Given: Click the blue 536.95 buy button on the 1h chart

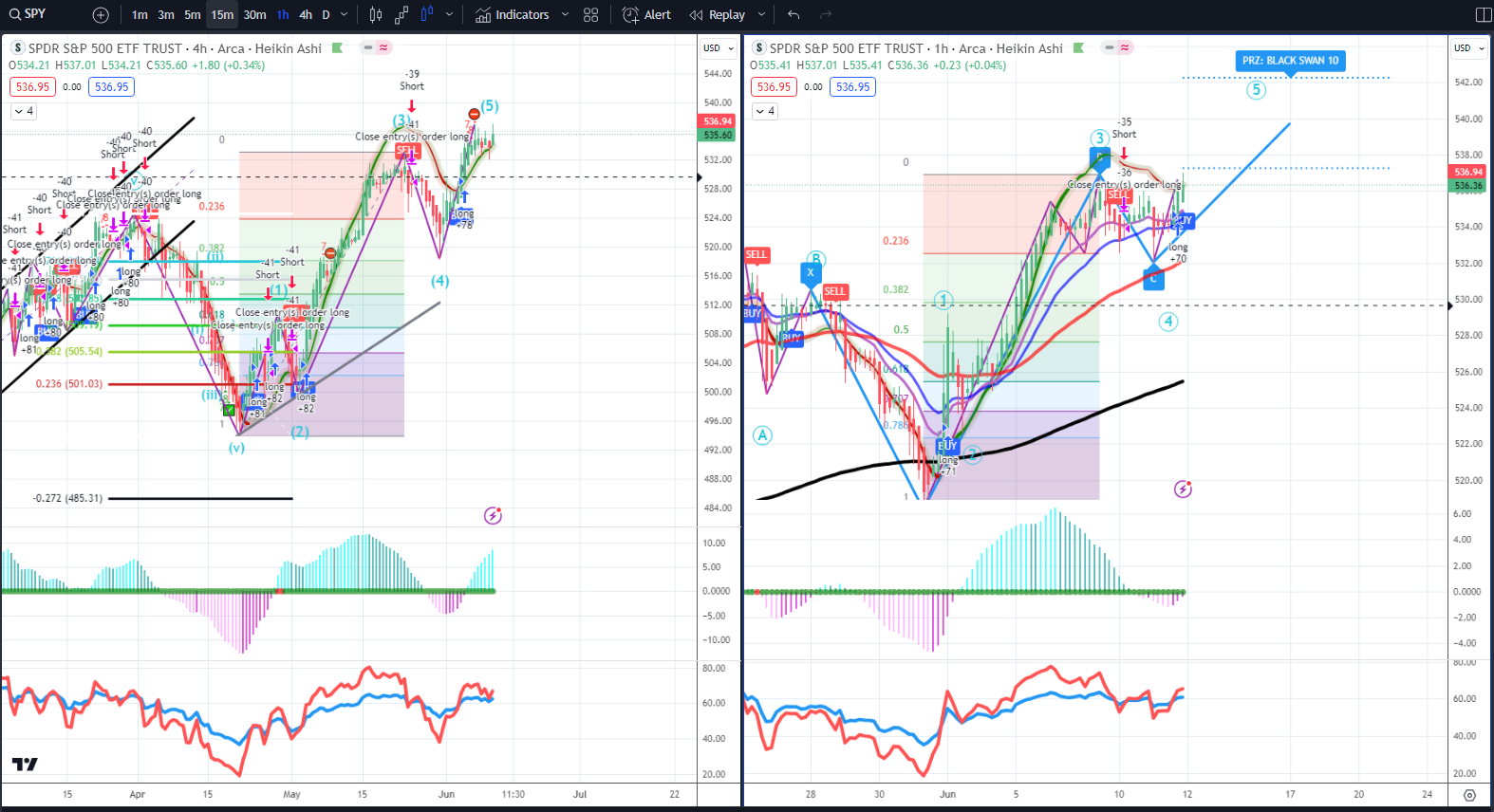Looking at the screenshot, I should 853,87.
